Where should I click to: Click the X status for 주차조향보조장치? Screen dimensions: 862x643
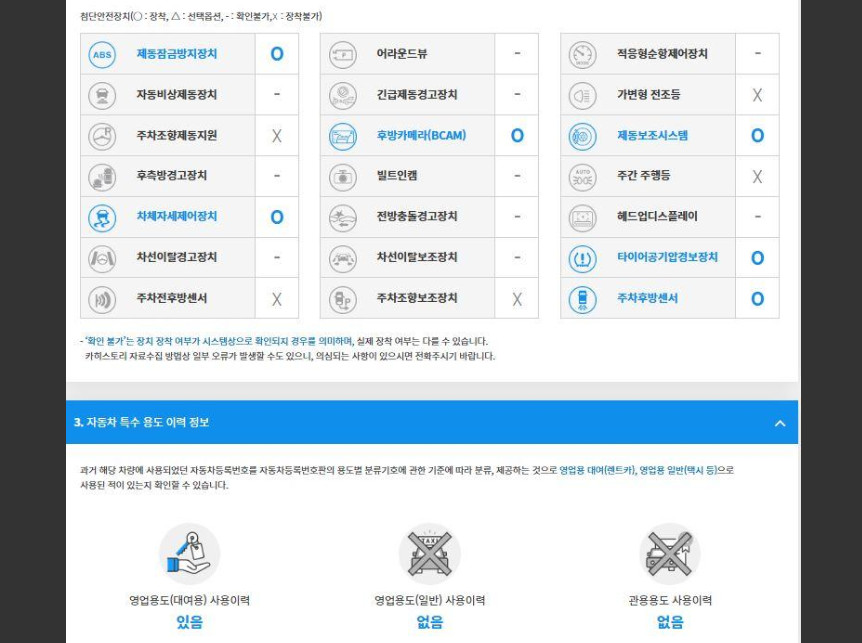pos(517,299)
